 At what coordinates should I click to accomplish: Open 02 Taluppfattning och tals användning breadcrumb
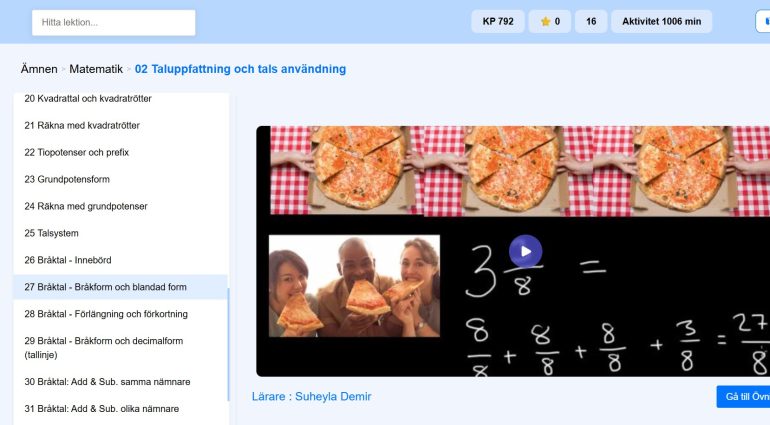[x=240, y=69]
